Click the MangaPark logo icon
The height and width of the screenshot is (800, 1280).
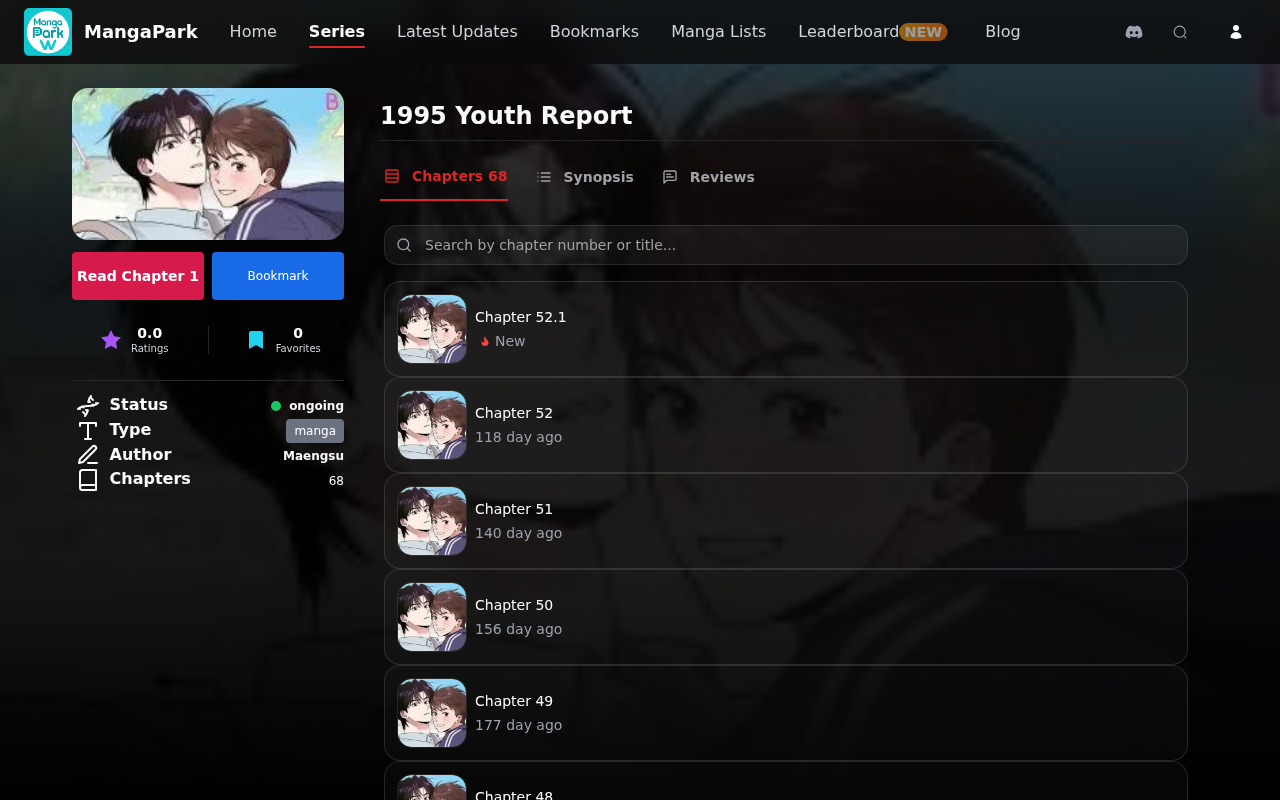tap(48, 32)
